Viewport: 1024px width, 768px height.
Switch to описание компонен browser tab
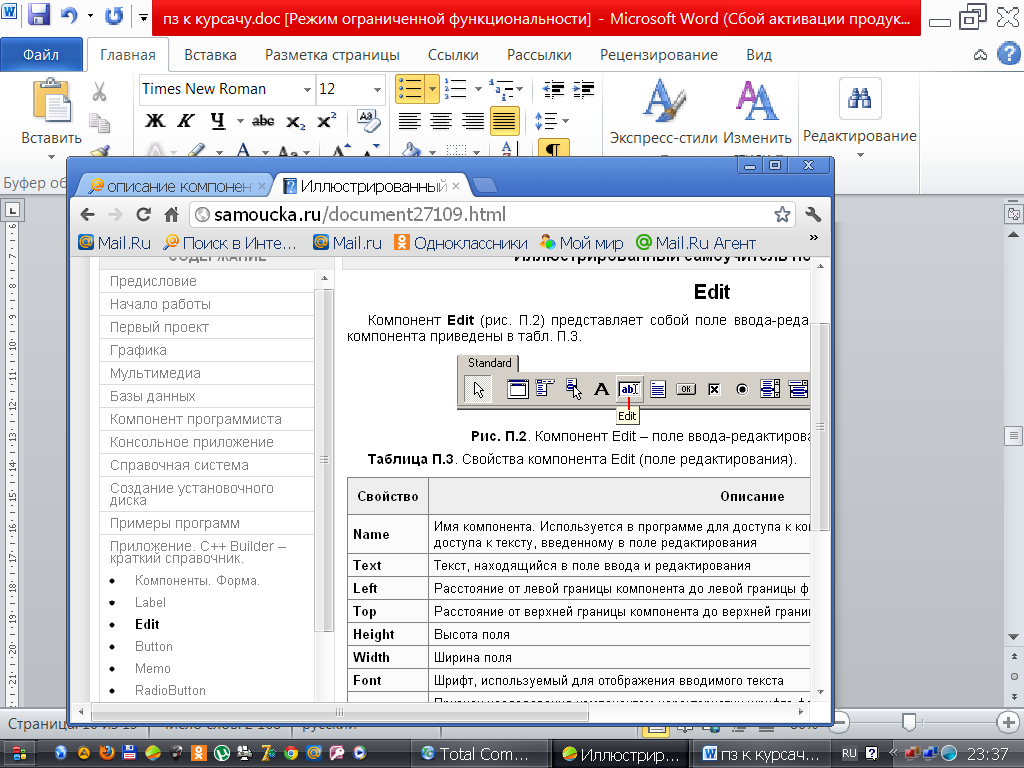pyautogui.click(x=177, y=186)
